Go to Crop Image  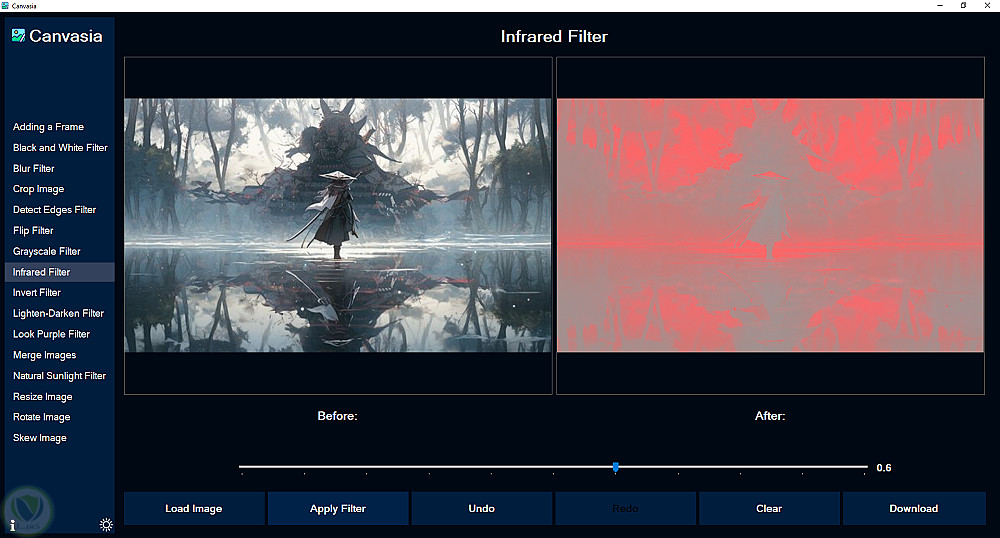pyautogui.click(x=38, y=189)
